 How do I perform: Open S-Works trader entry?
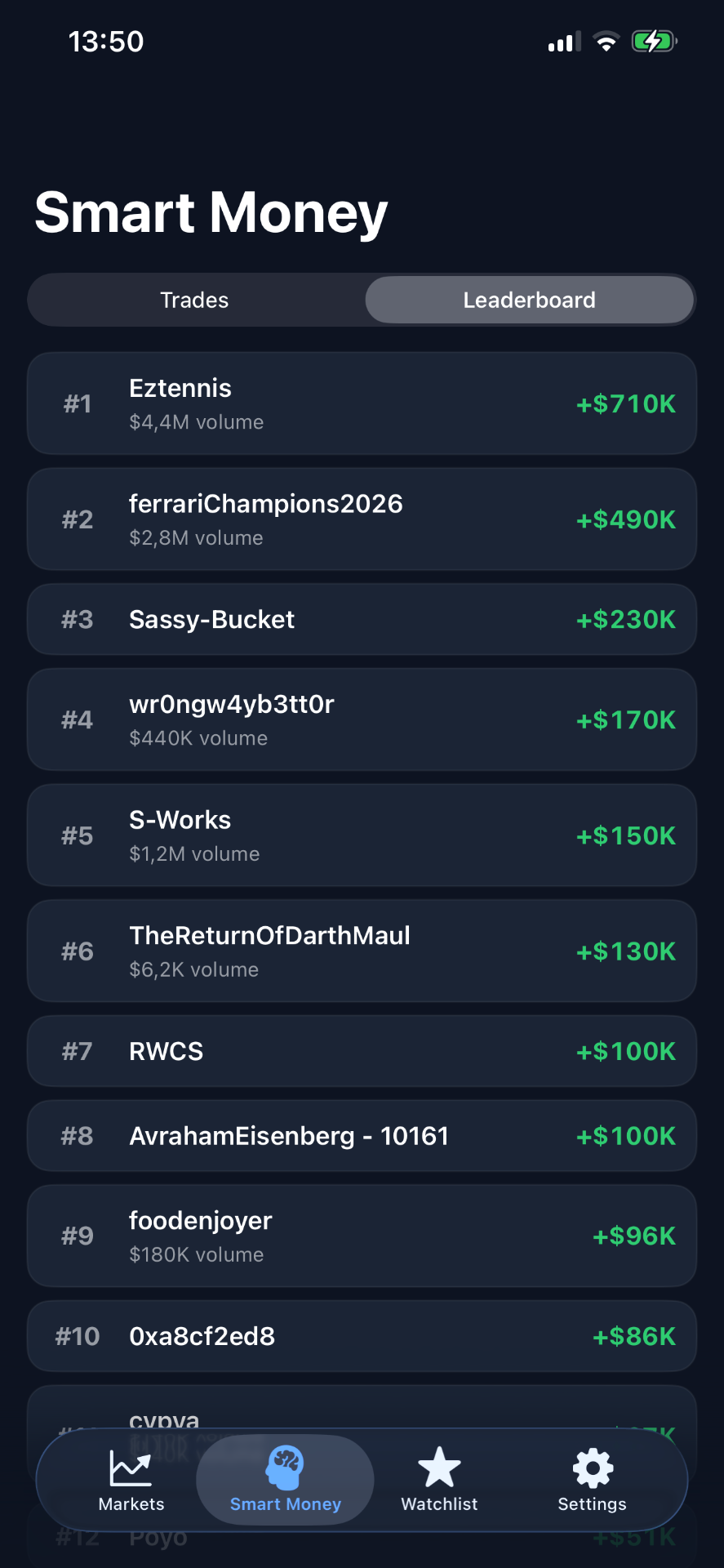click(x=362, y=835)
